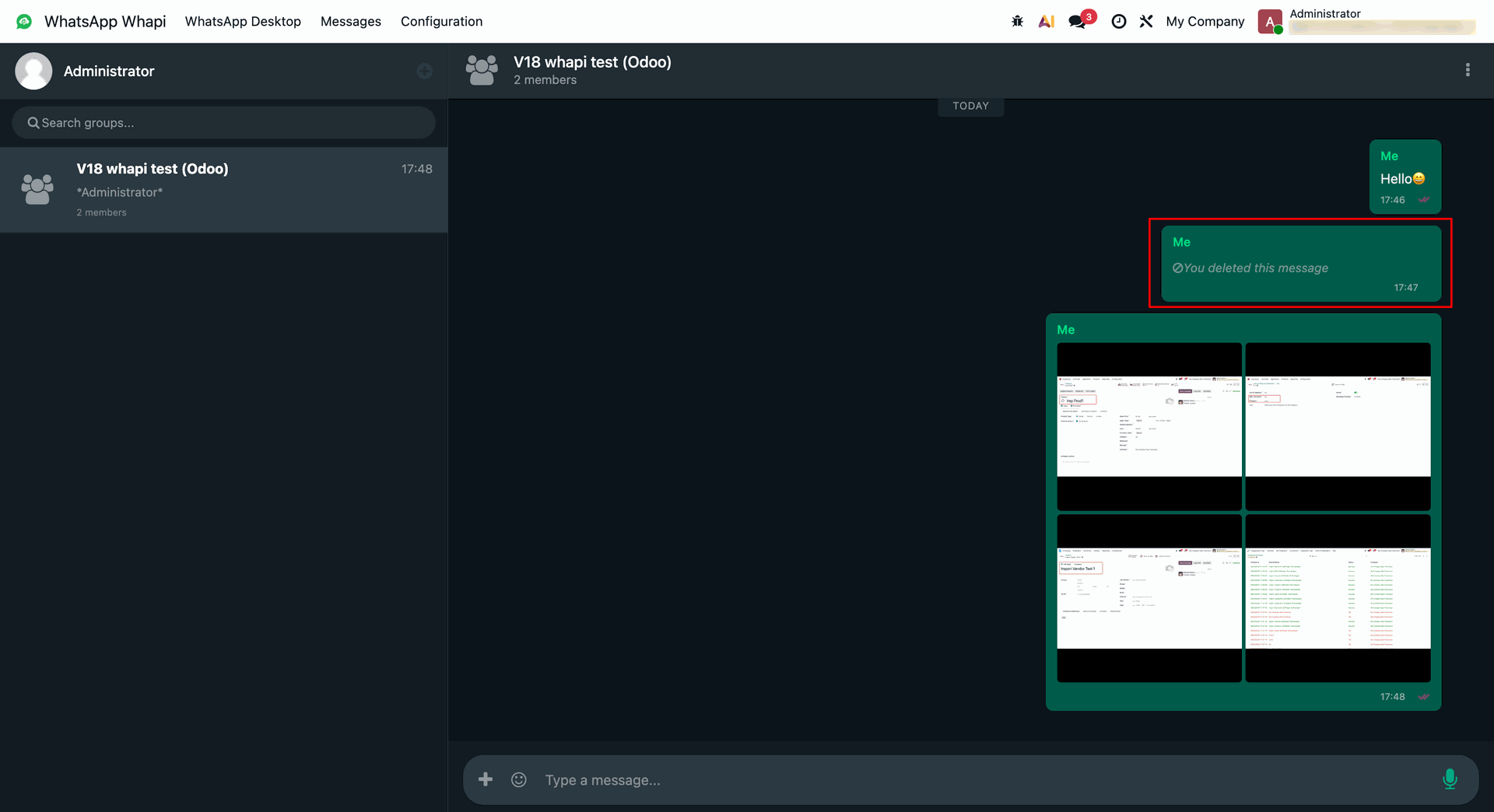This screenshot has height=812, width=1494.
Task: Open the AI assistant icon
Action: 1047,21
